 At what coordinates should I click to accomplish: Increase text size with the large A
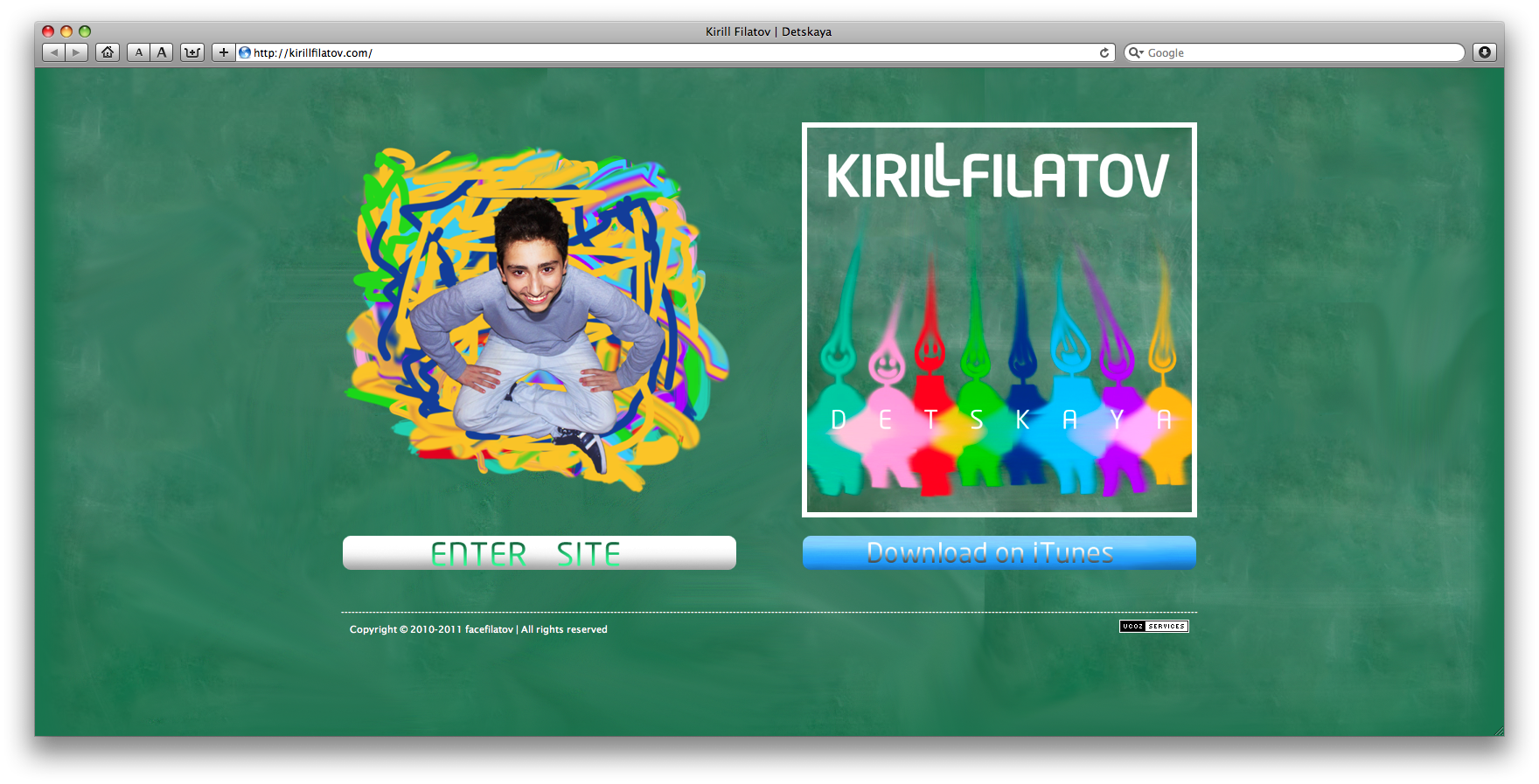pos(162,52)
